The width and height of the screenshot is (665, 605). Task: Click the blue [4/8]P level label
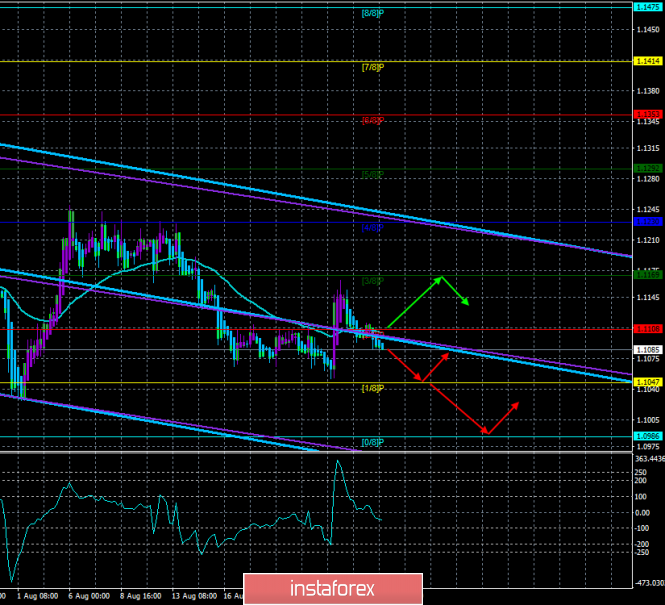tap(373, 227)
